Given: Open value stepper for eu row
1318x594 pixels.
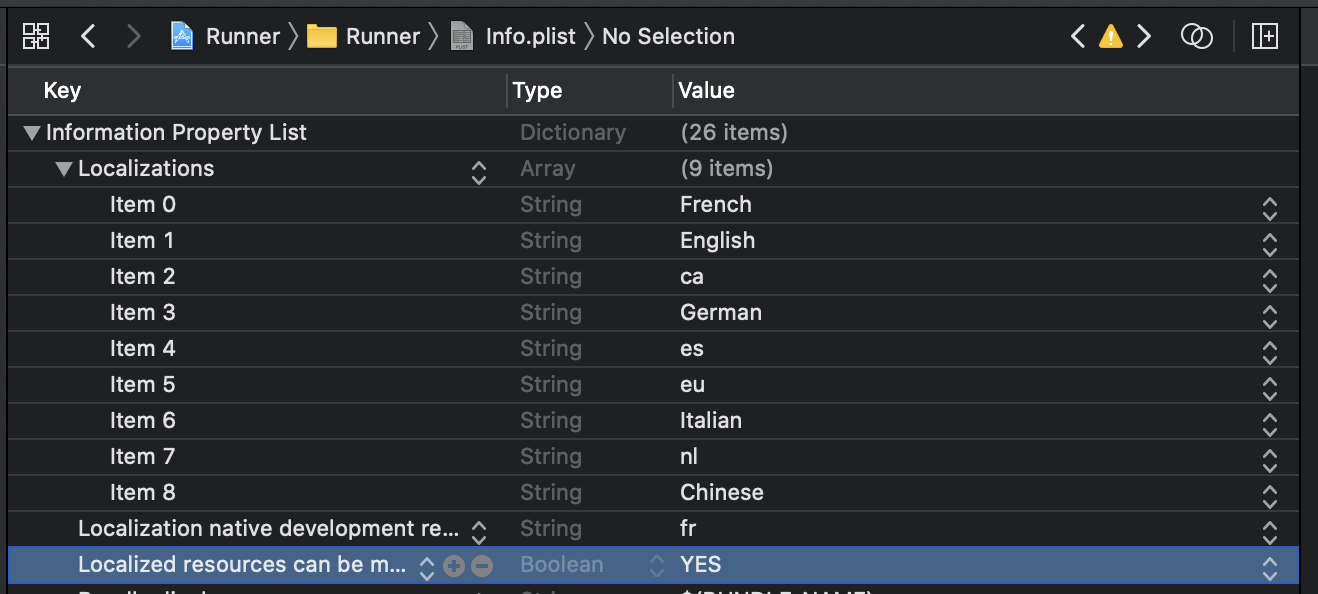Looking at the screenshot, I should point(1270,388).
